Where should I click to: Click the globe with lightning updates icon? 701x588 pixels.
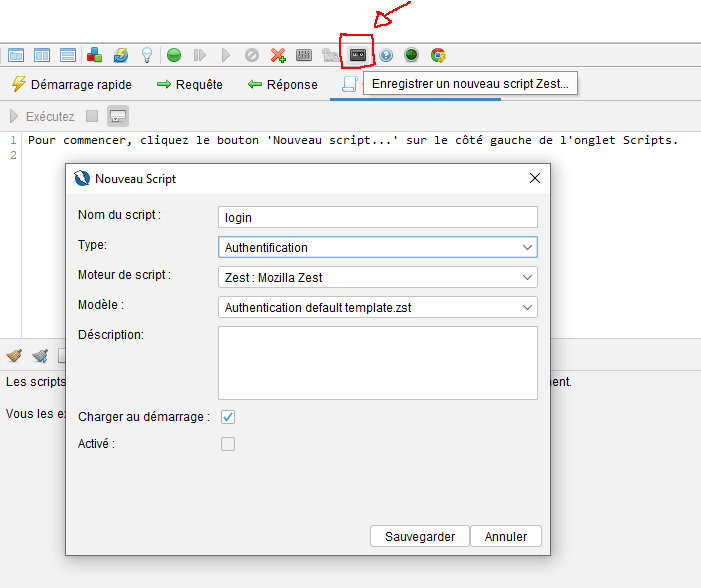(120, 55)
